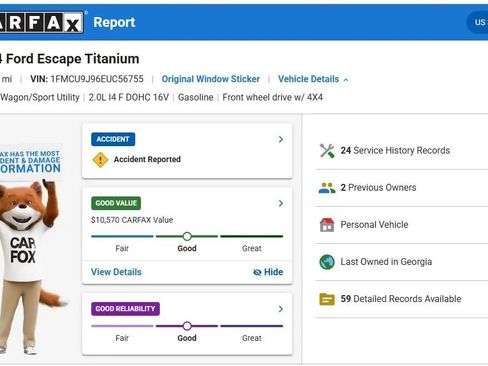Click the Great label under value gauge
488x366 pixels.
[x=252, y=248]
